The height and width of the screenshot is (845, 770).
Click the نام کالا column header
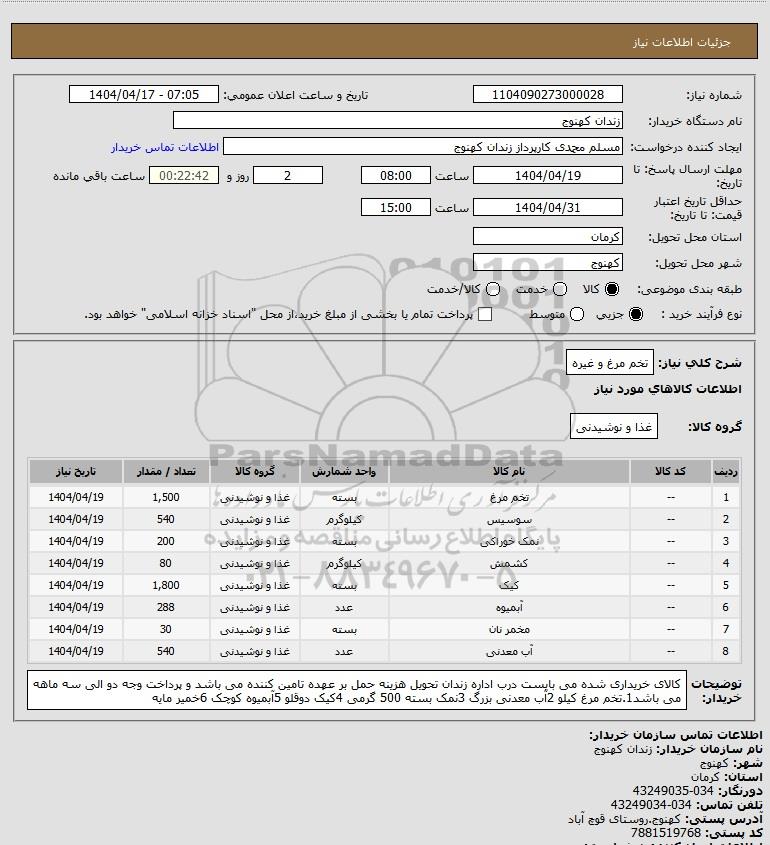click(509, 471)
